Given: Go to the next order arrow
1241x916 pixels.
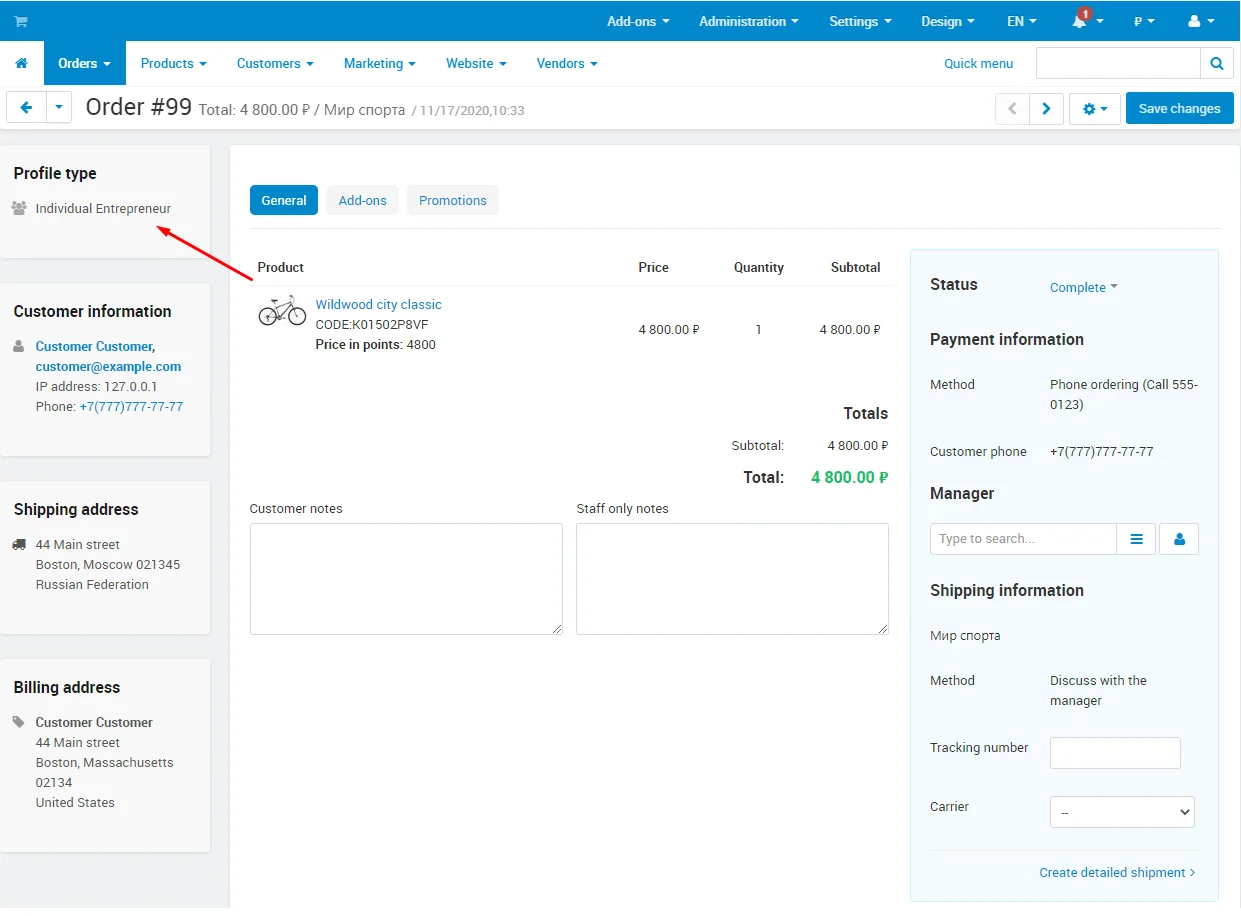Looking at the screenshot, I should (1046, 109).
